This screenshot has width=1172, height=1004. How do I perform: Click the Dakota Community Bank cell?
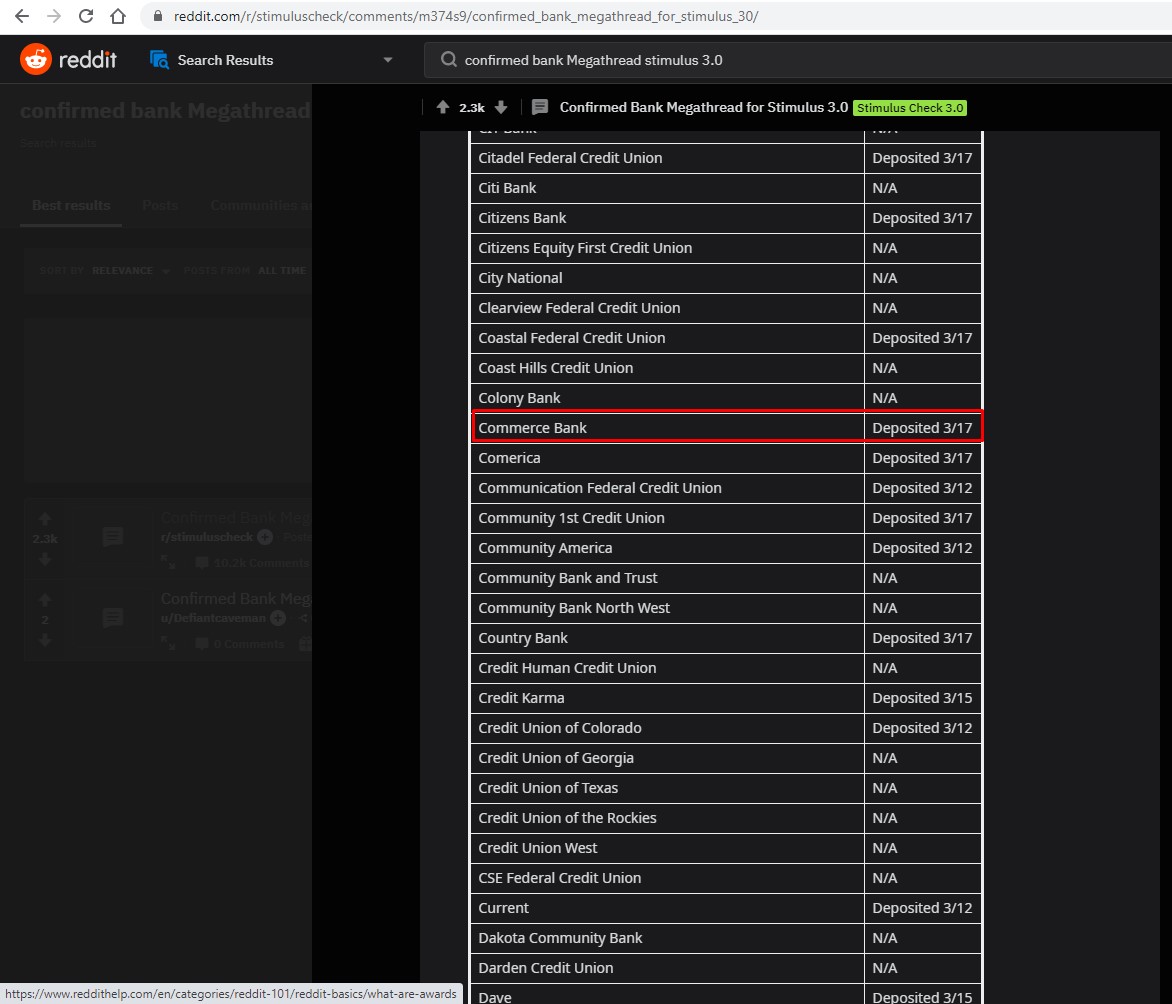point(667,937)
